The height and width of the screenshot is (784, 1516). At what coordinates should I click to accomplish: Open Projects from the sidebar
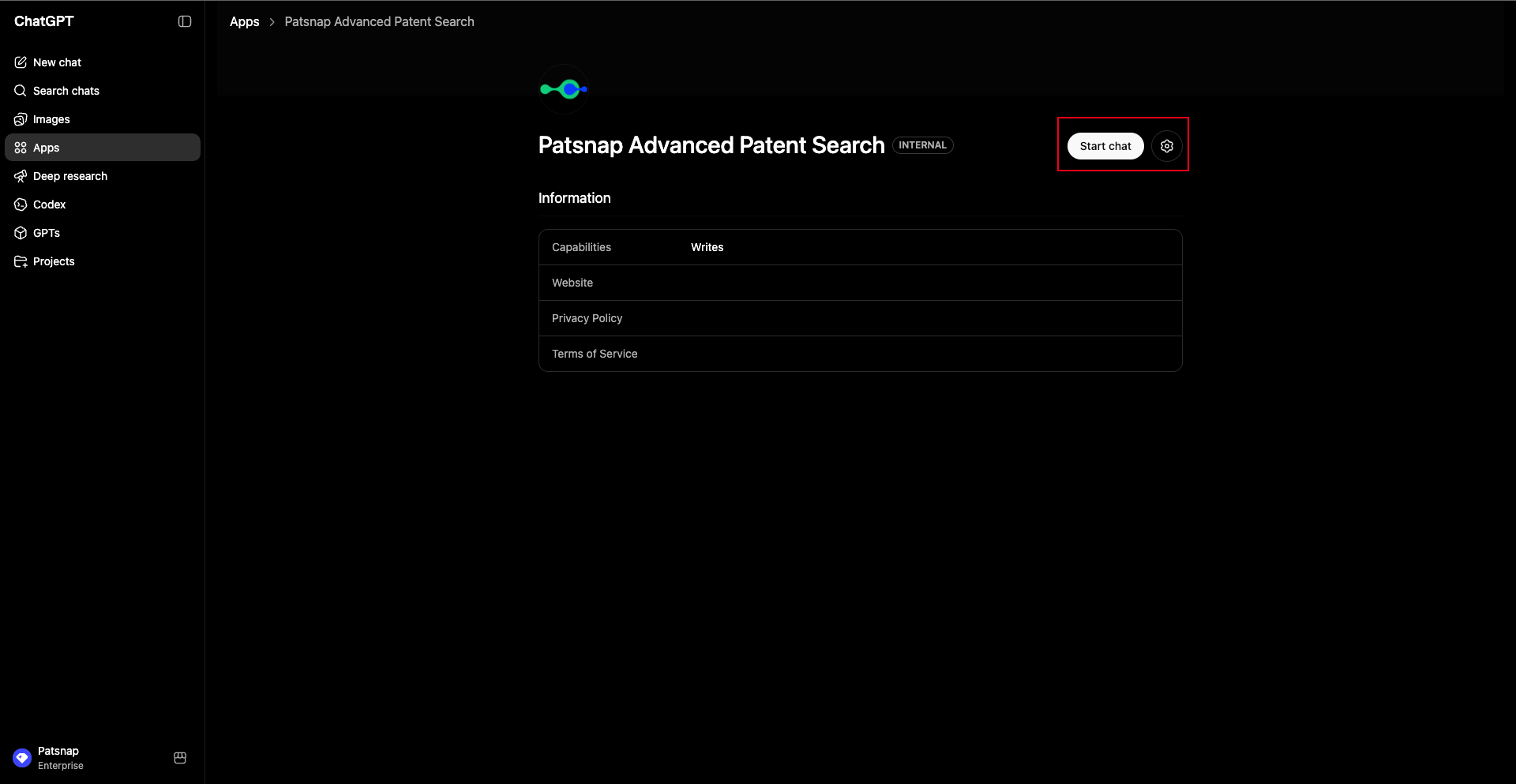[x=103, y=261]
